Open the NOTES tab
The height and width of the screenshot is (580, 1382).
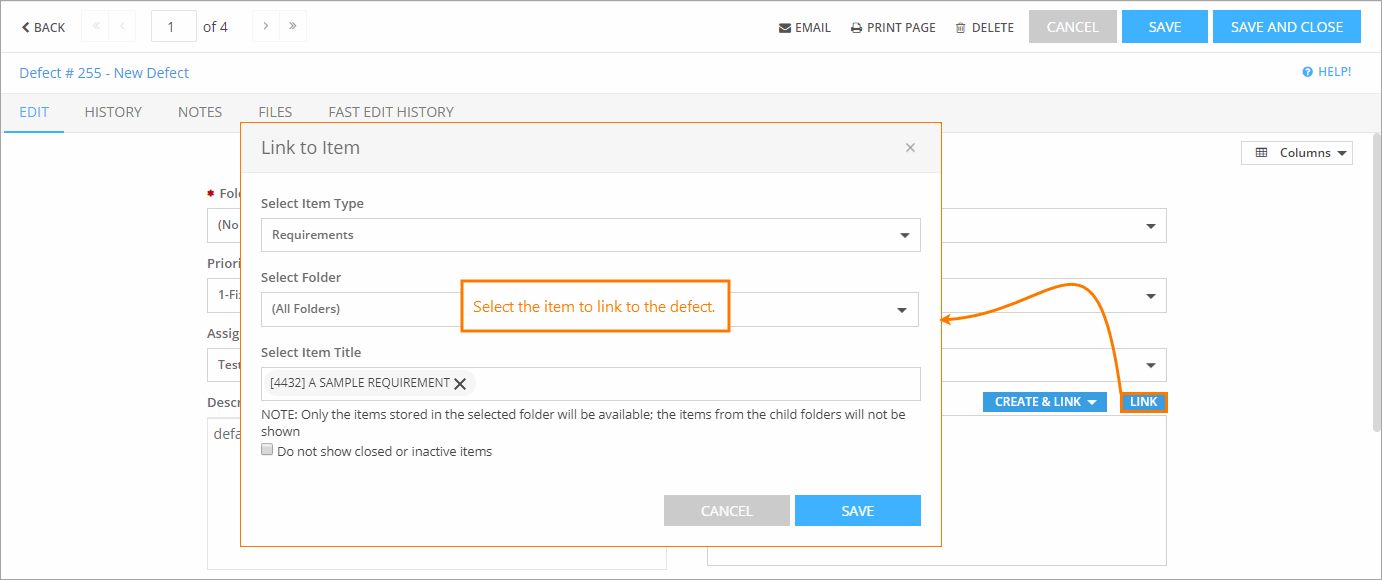coord(199,112)
